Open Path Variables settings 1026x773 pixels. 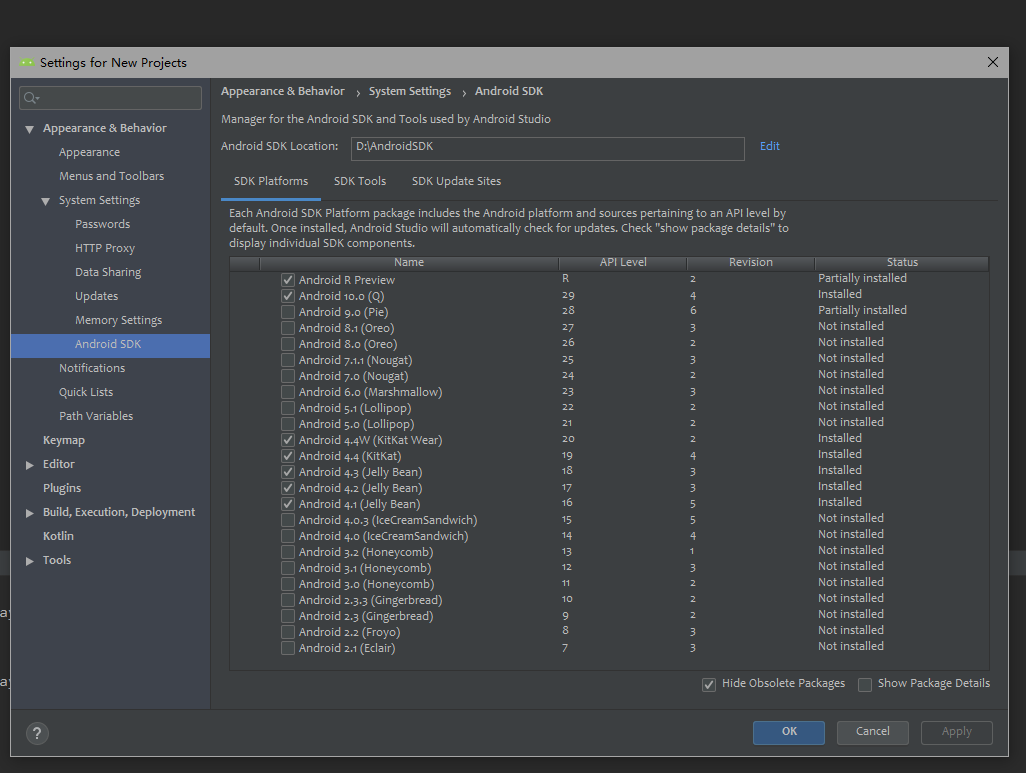pyautogui.click(x=96, y=416)
